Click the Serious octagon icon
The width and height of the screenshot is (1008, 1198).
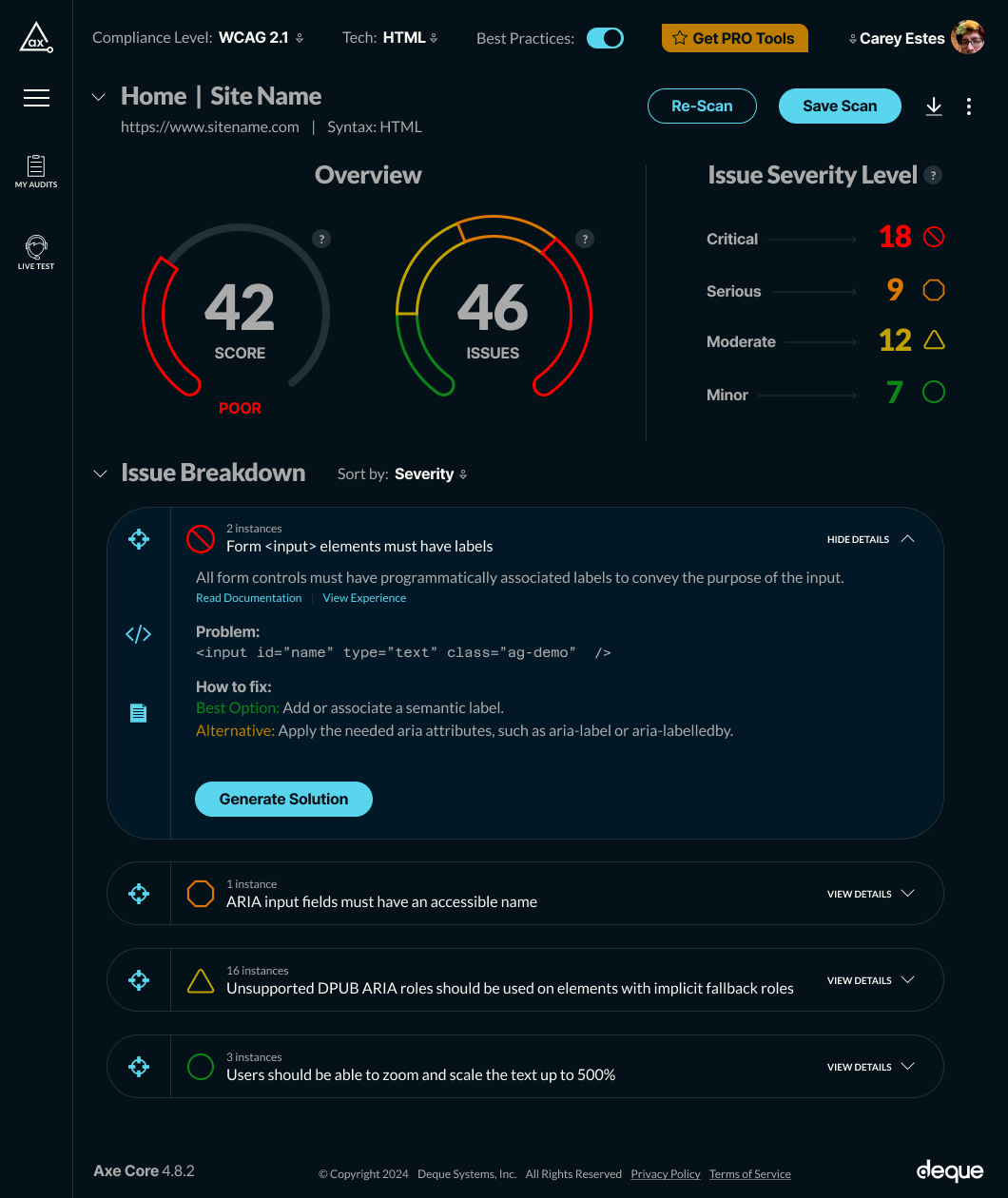click(x=934, y=290)
